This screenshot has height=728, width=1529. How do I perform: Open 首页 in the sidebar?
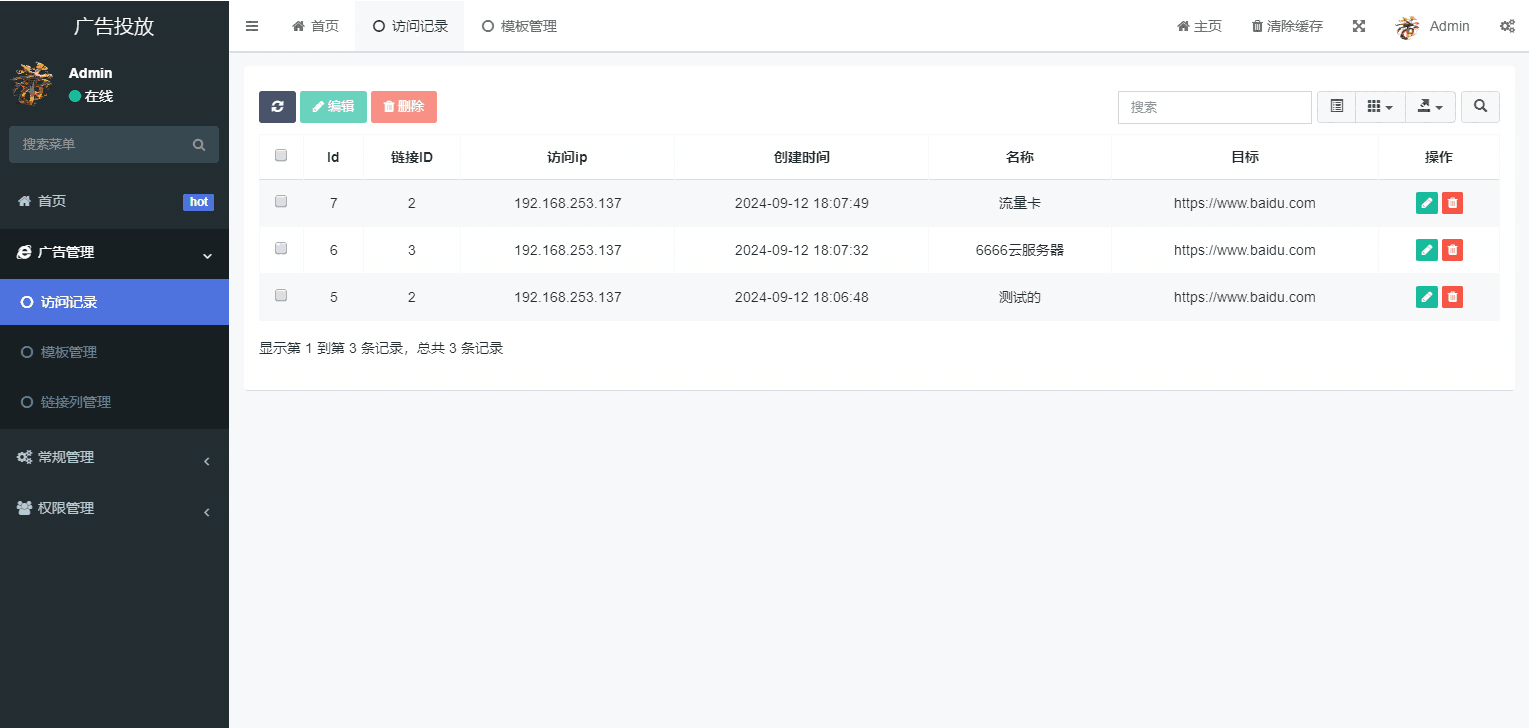pos(114,202)
